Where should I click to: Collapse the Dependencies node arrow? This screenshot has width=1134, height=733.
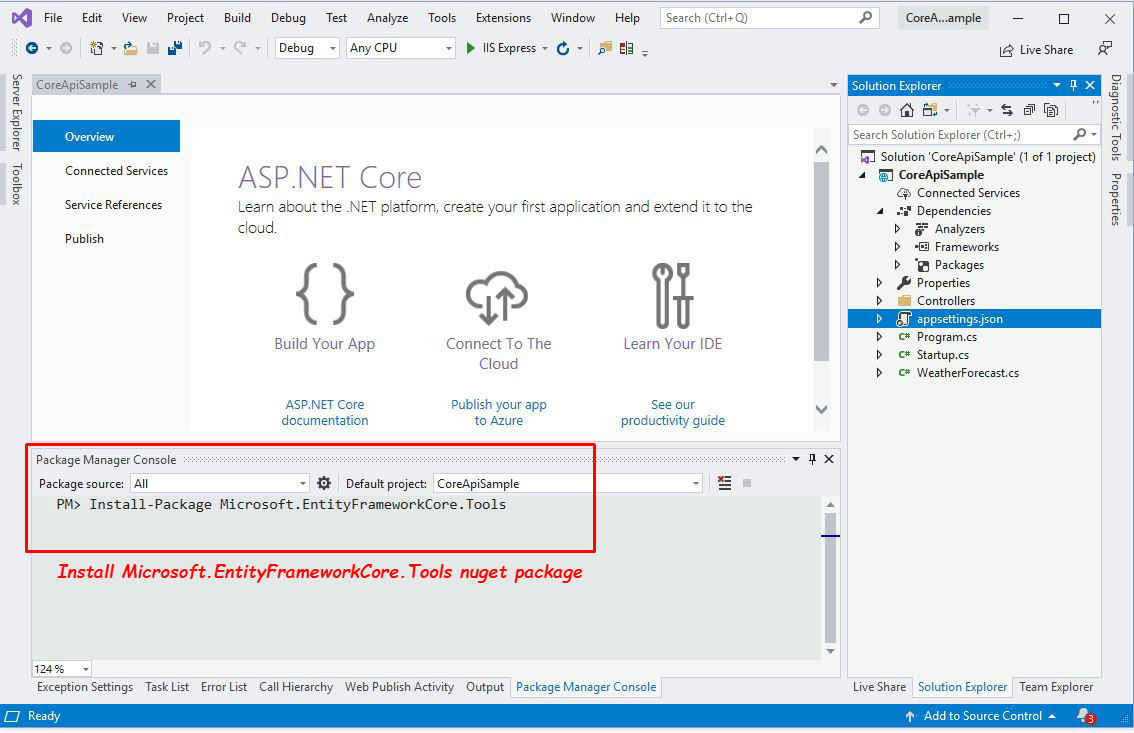[879, 211]
